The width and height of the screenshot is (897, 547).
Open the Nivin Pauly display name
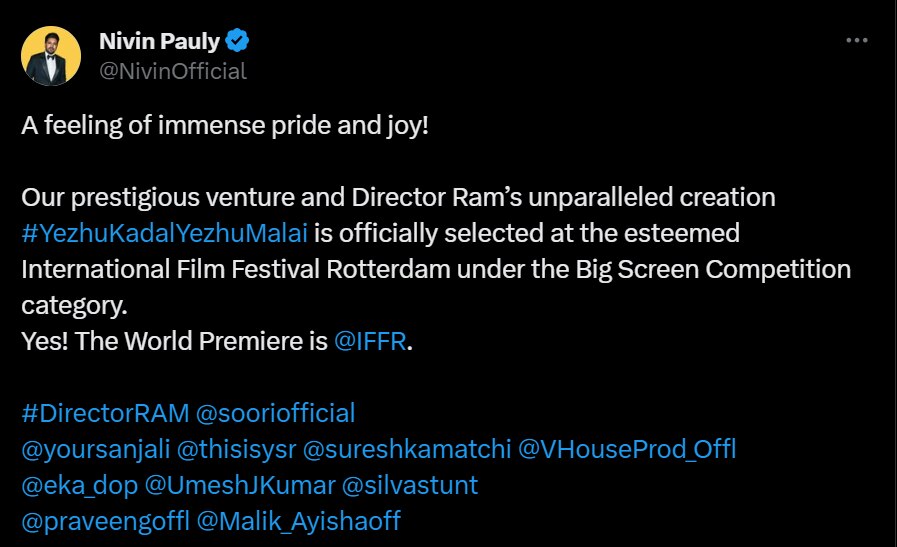[159, 41]
